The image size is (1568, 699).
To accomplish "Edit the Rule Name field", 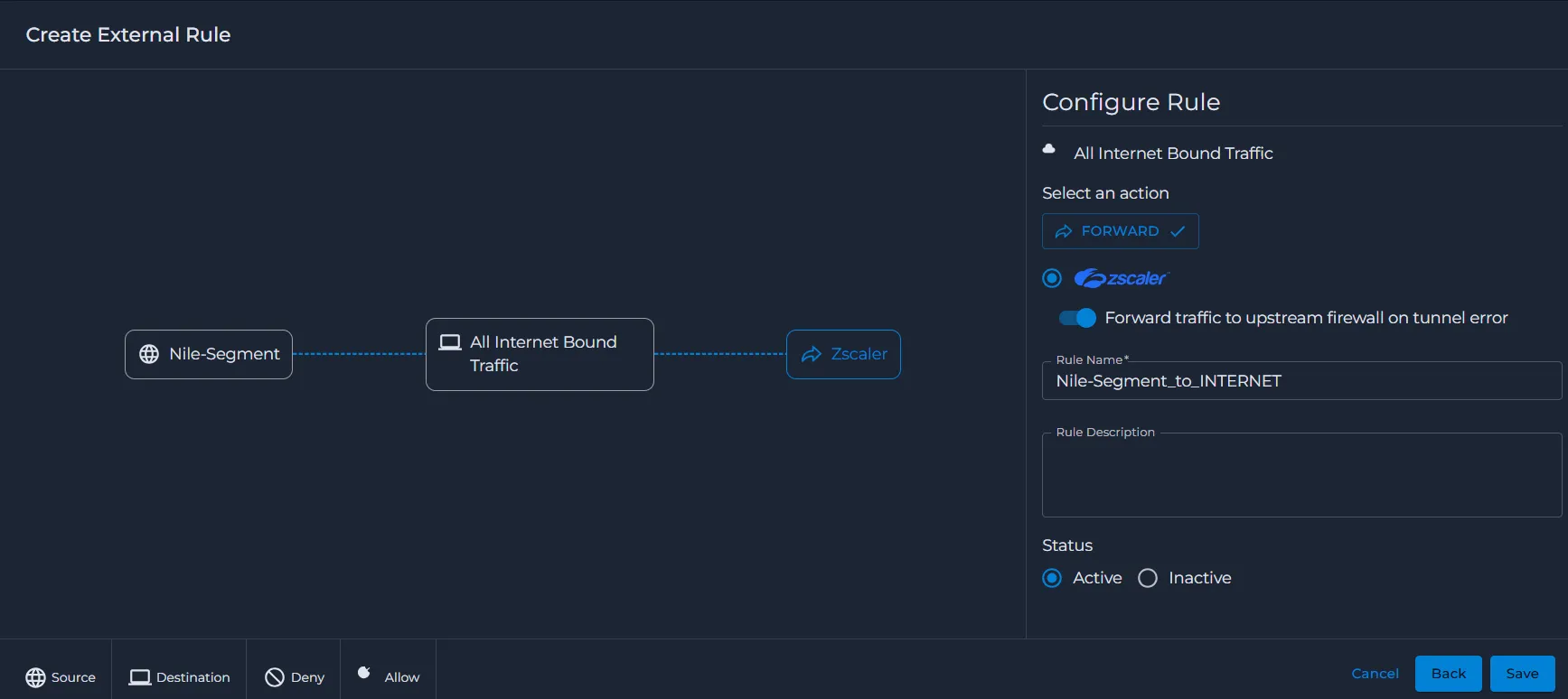I will coord(1301,381).
